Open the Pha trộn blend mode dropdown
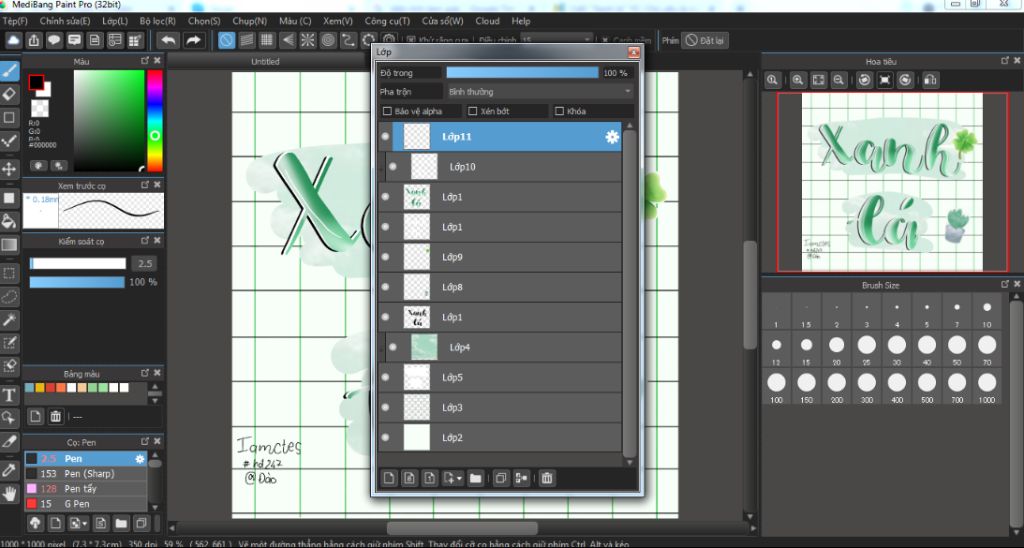The image size is (1024, 548). [x=540, y=91]
